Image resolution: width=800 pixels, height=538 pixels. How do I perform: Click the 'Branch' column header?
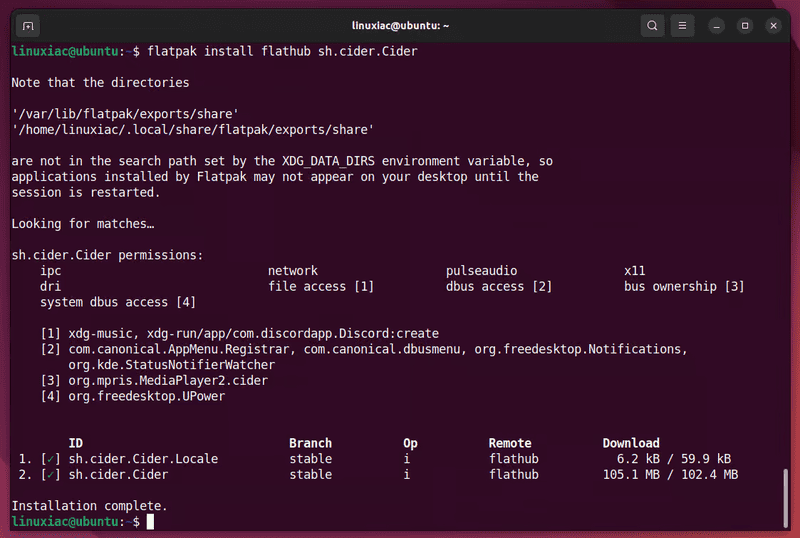[x=310, y=443]
